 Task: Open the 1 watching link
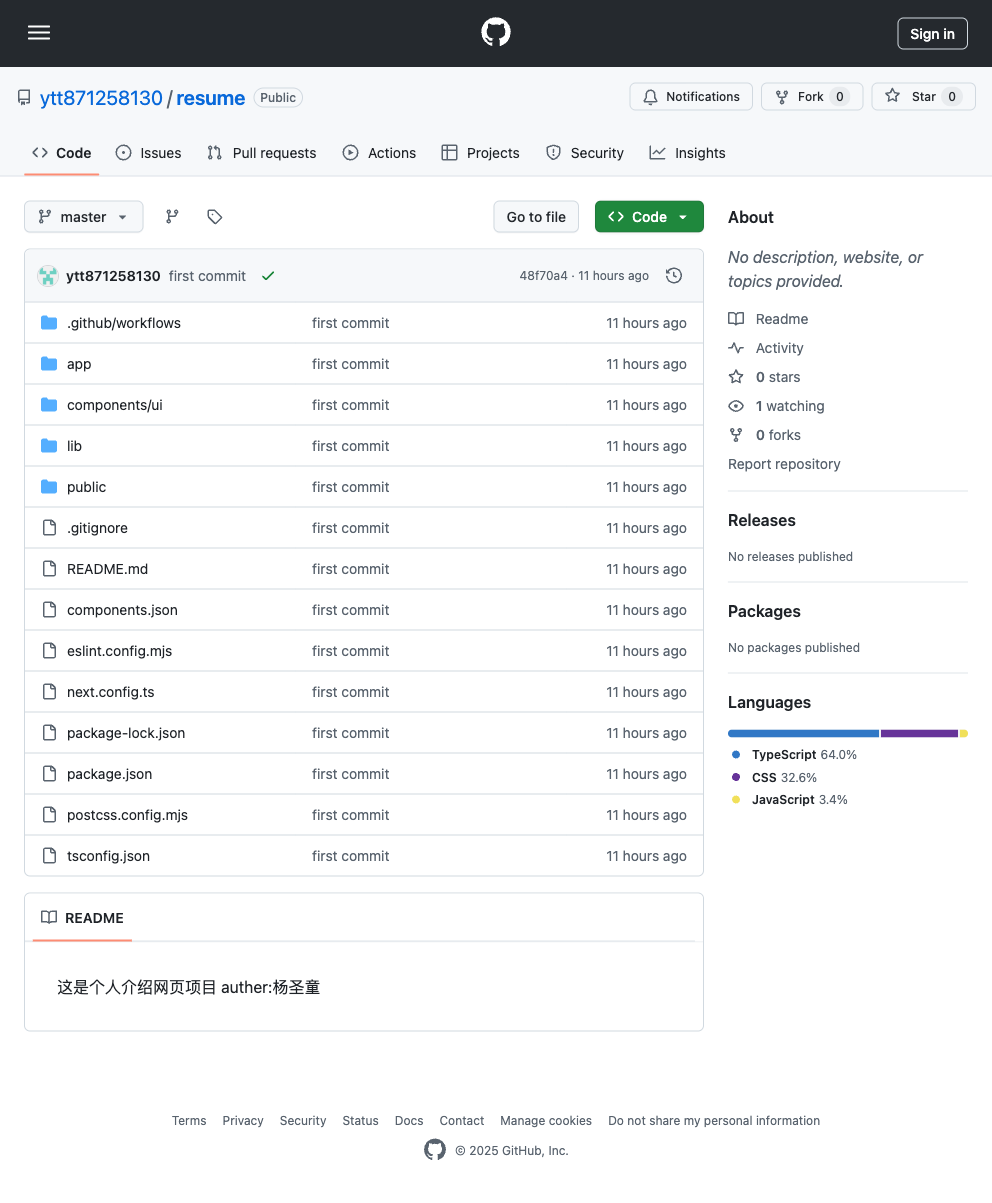pos(776,406)
